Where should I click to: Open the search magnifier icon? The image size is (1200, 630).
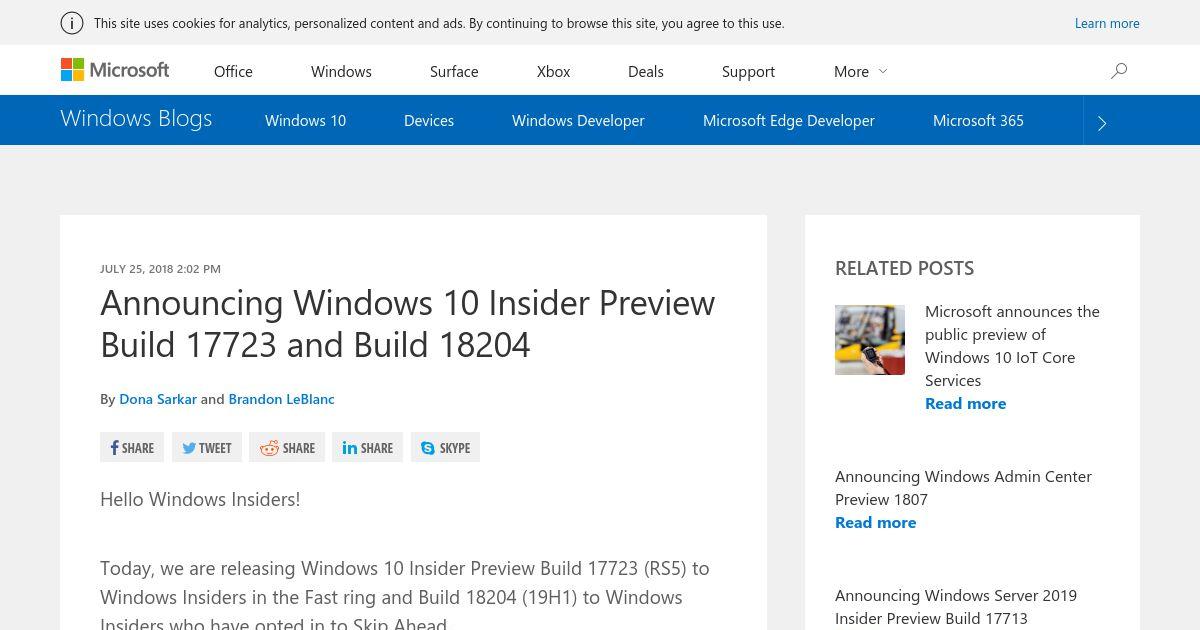tap(1119, 70)
